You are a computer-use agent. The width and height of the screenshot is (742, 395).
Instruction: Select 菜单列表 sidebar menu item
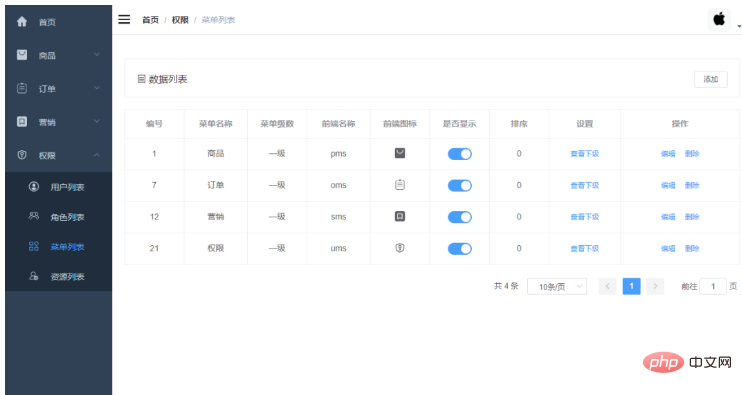[x=58, y=246]
